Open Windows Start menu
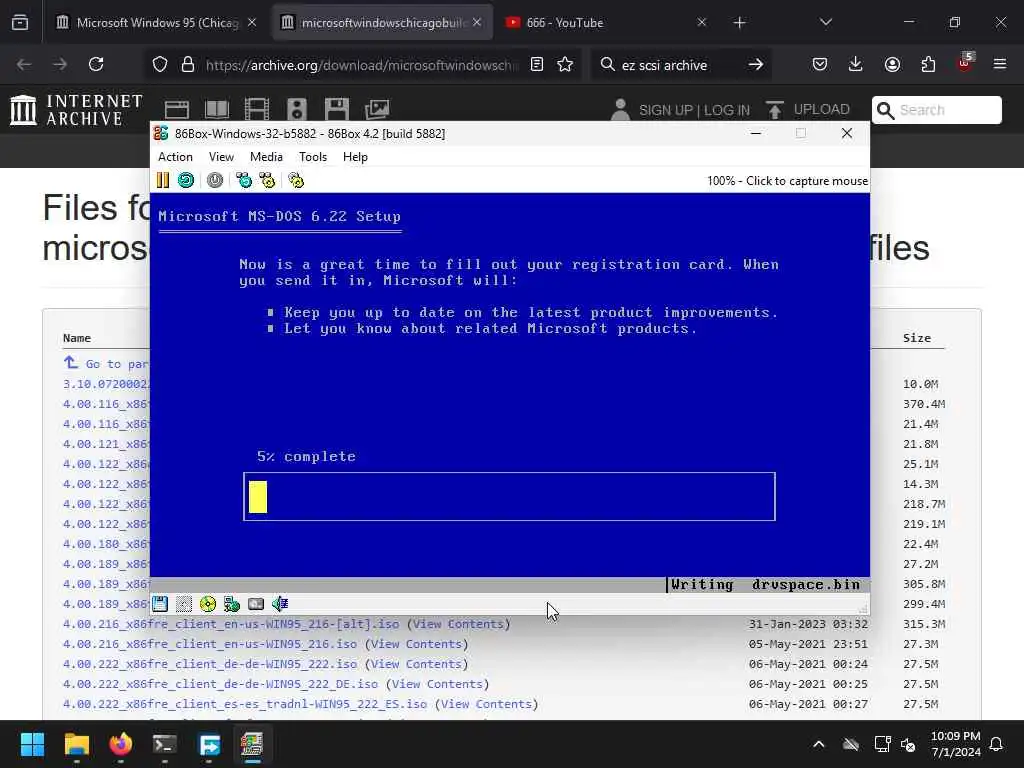The width and height of the screenshot is (1024, 768). click(32, 744)
